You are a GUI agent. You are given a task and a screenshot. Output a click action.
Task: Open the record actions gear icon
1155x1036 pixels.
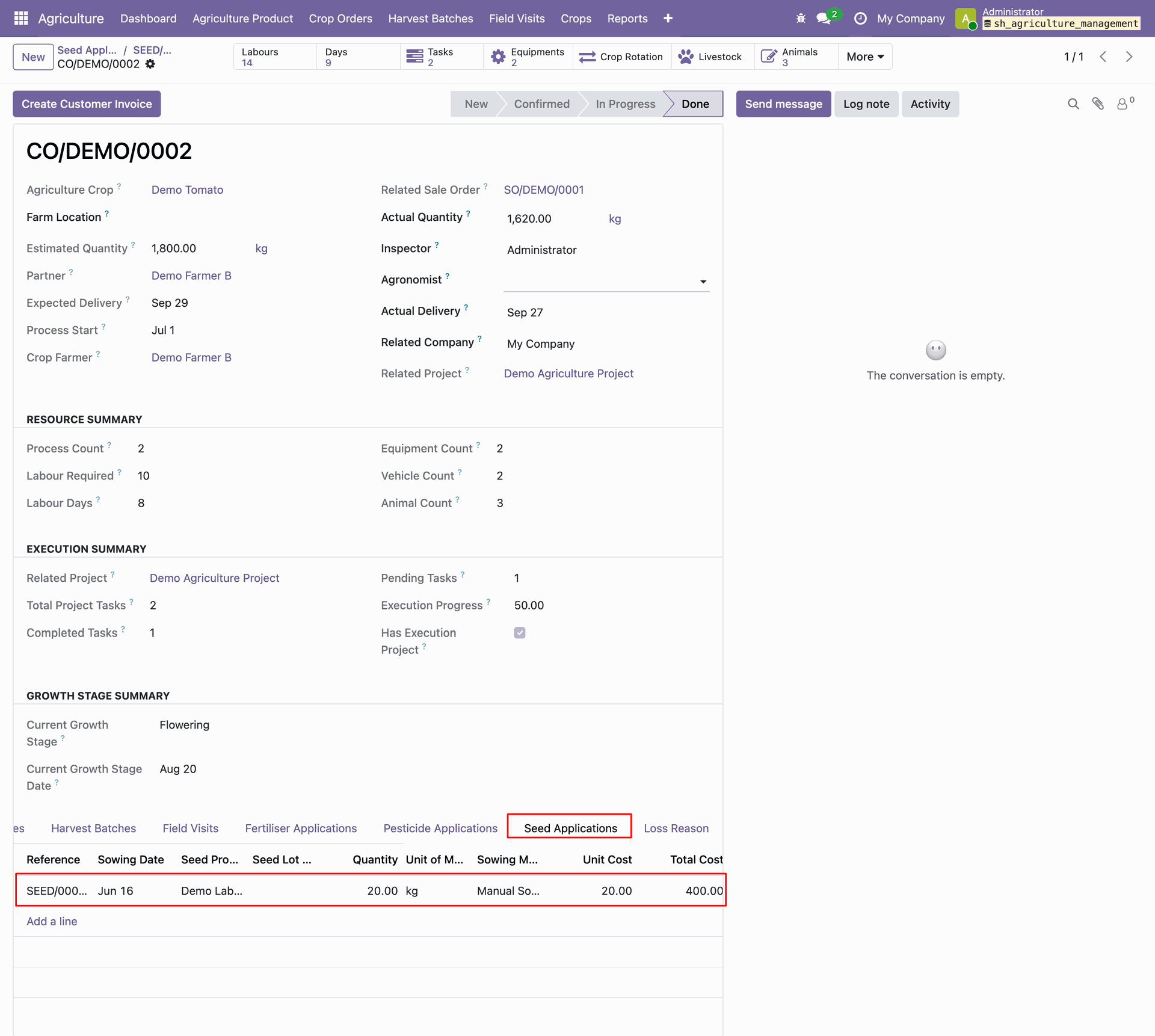(x=150, y=64)
